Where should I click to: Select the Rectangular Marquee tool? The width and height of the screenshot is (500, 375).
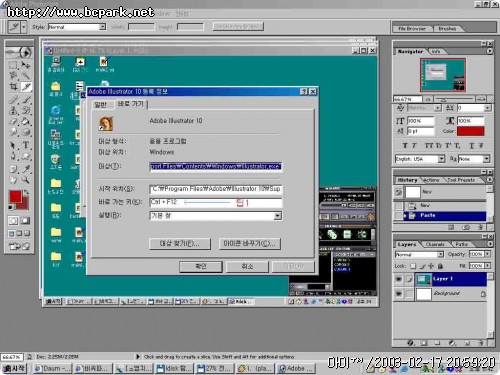13,65
